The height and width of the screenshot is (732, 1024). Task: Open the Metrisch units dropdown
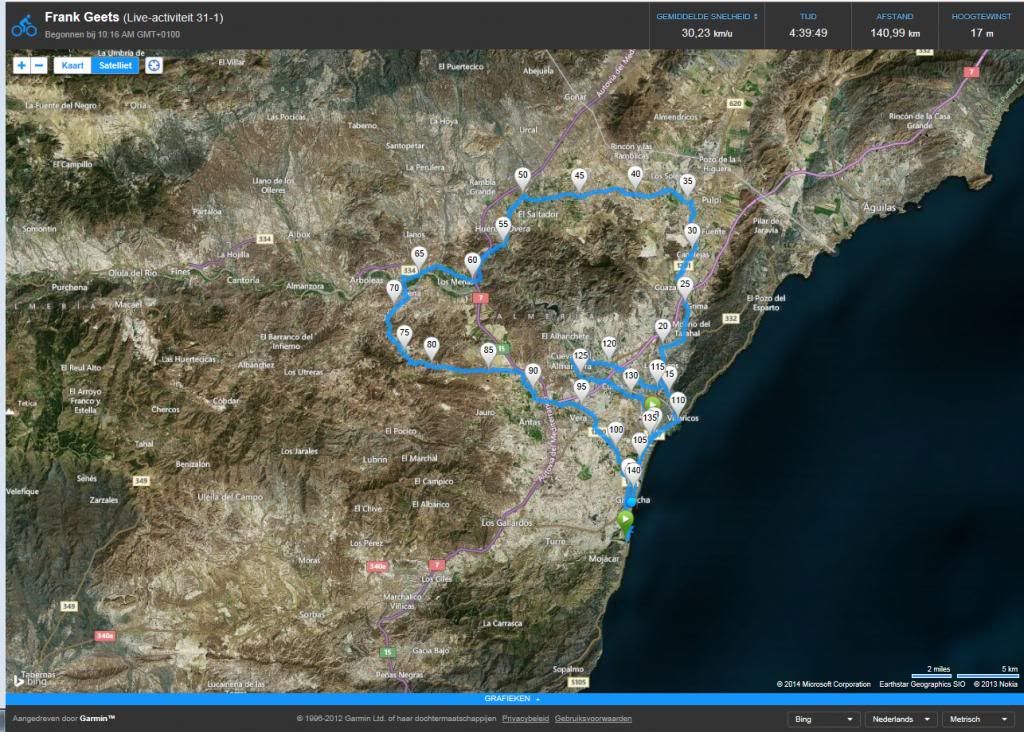[978, 719]
